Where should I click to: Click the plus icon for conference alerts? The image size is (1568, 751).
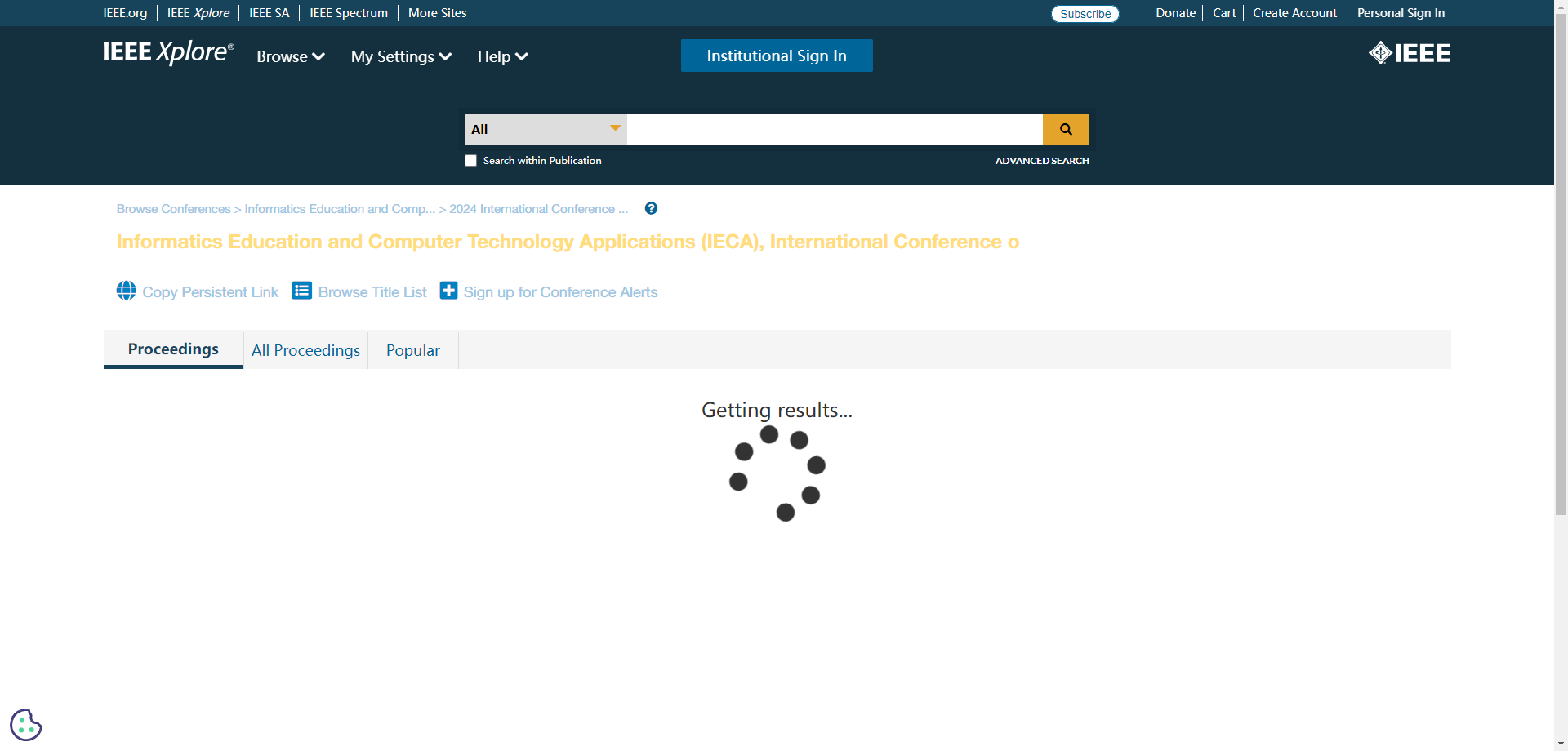pyautogui.click(x=448, y=291)
